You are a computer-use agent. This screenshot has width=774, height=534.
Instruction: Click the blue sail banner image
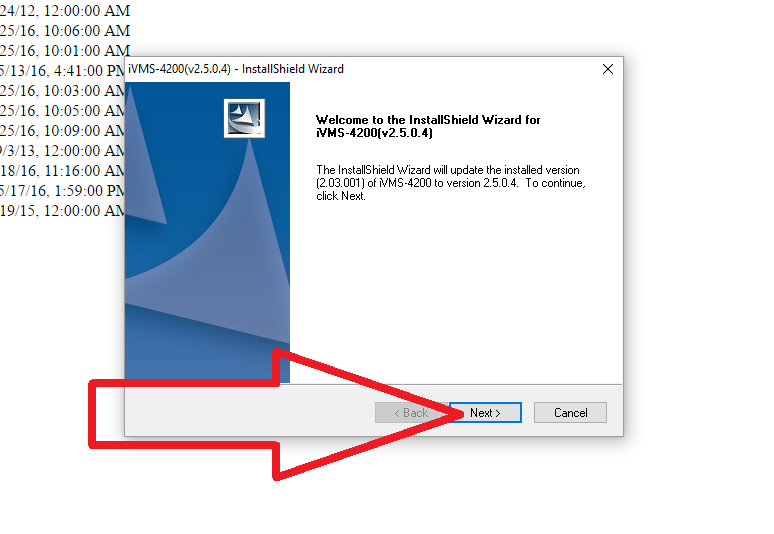[207, 232]
